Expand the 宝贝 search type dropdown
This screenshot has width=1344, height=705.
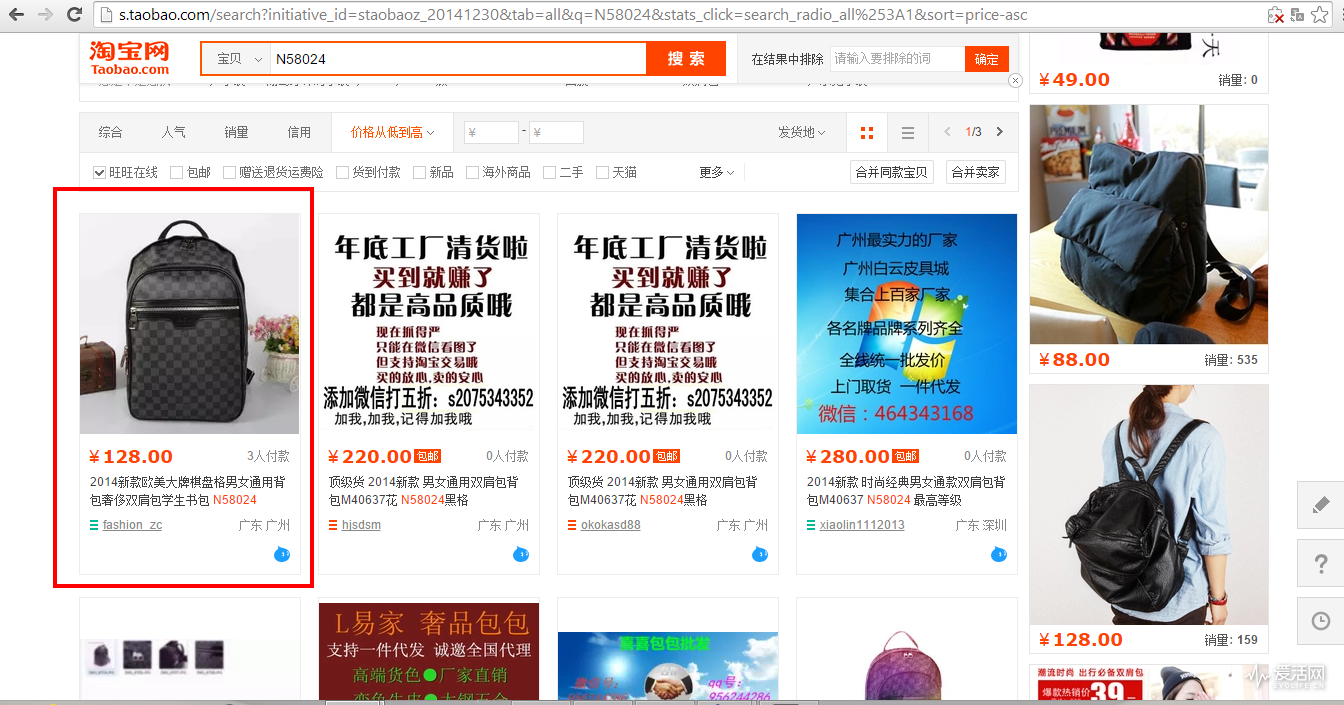tap(236, 59)
